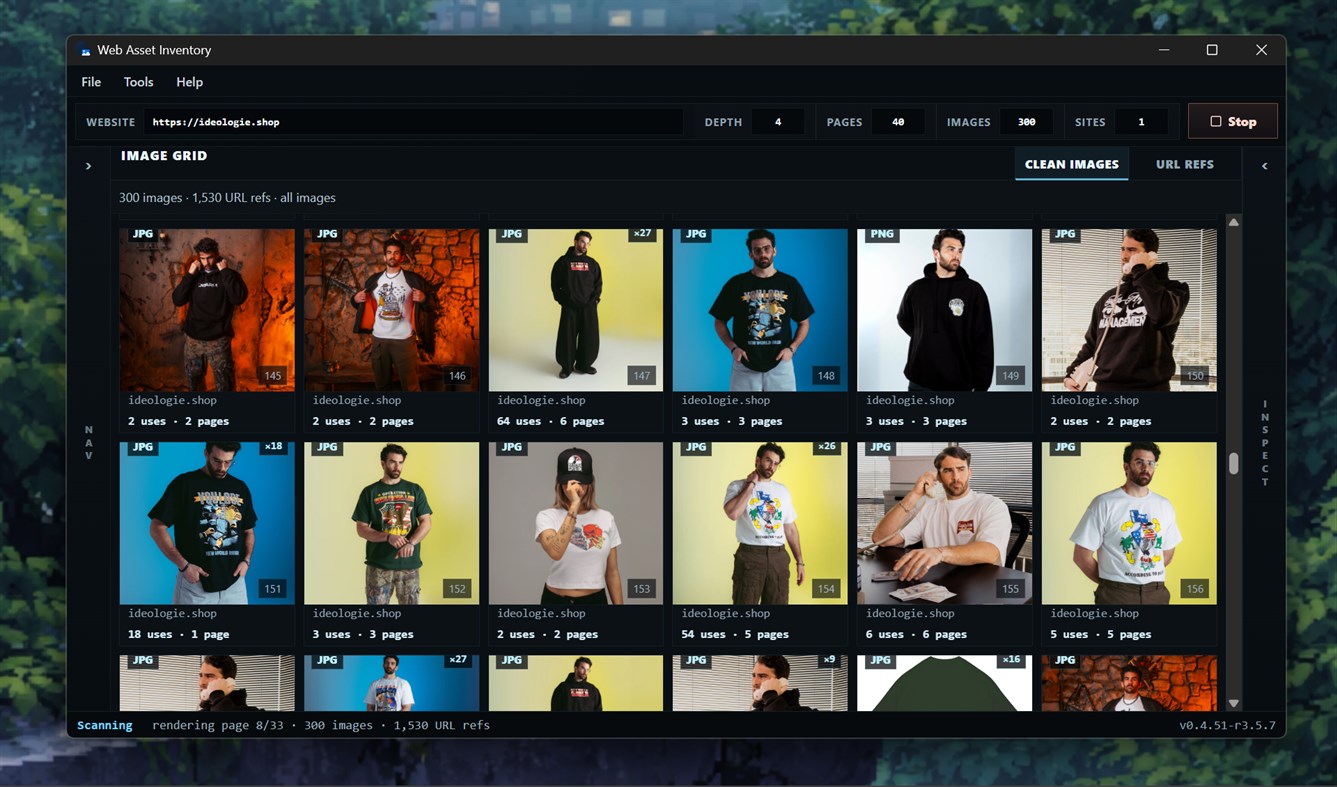Click the ideologie.shop label under image 153
Screen dimensions: 1337x787
[541, 613]
